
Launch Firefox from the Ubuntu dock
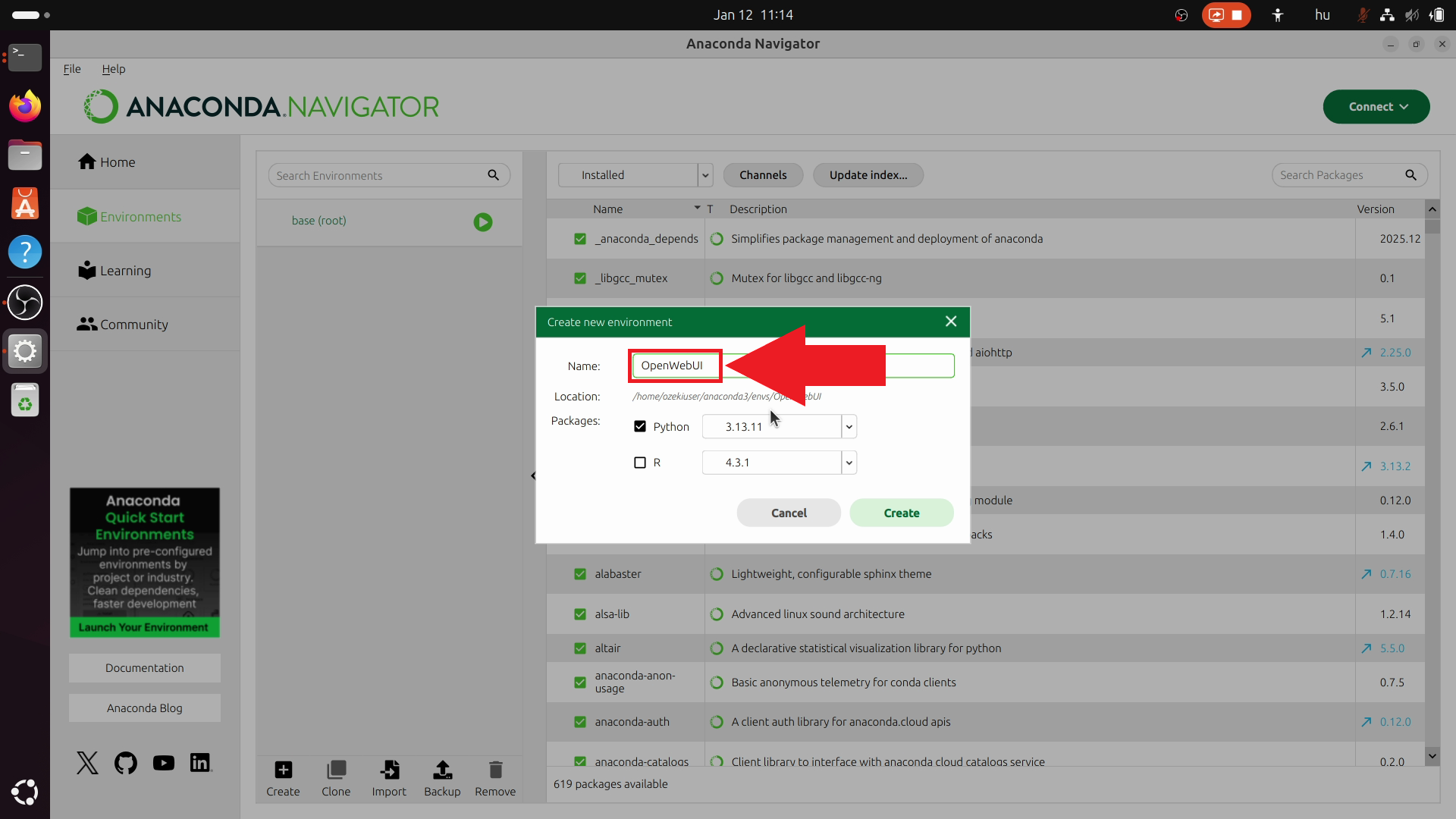click(x=25, y=106)
